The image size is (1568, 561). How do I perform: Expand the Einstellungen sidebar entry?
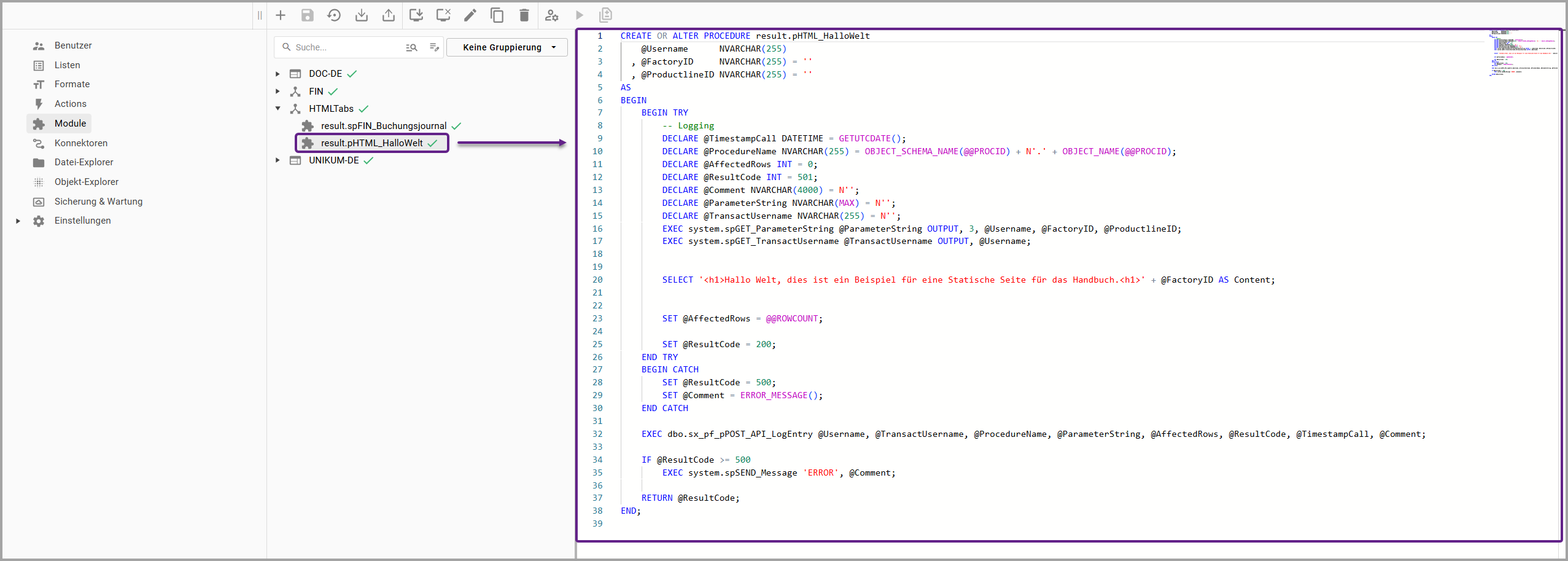(x=18, y=221)
